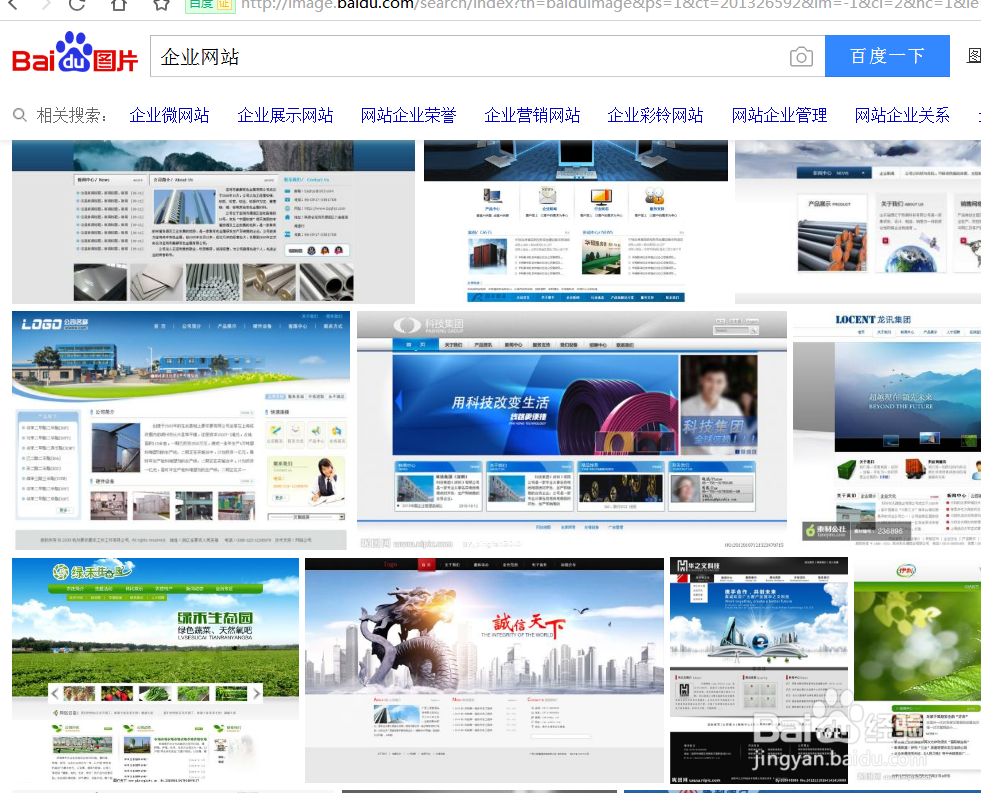
Task: Open the 华之文科技 dark website thumbnail
Action: [759, 670]
